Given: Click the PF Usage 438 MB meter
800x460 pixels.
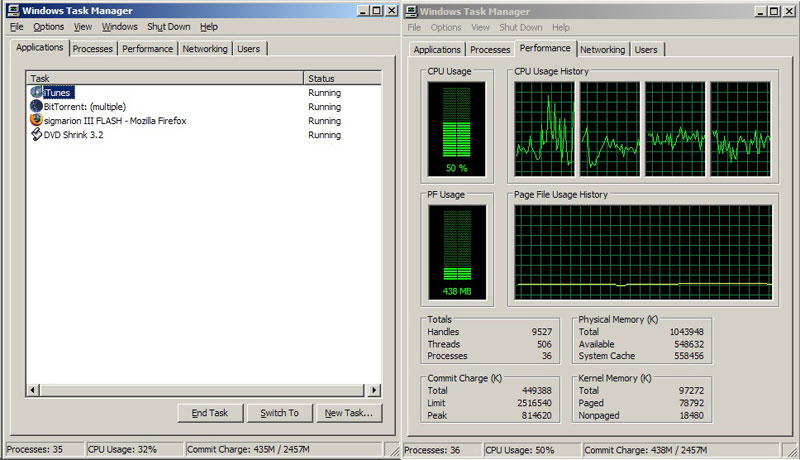Looking at the screenshot, I should [457, 252].
